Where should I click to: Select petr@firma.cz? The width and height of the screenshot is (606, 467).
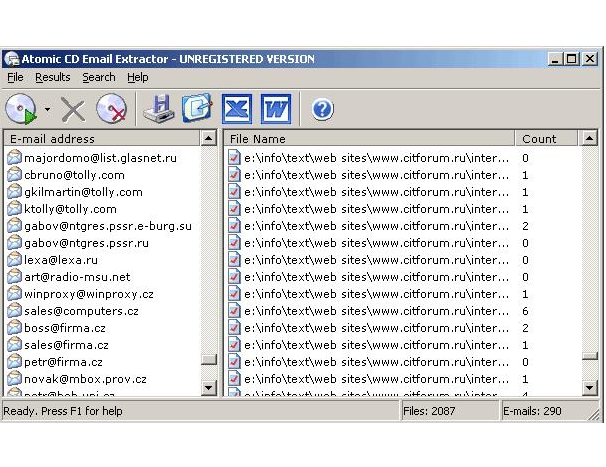click(x=63, y=362)
